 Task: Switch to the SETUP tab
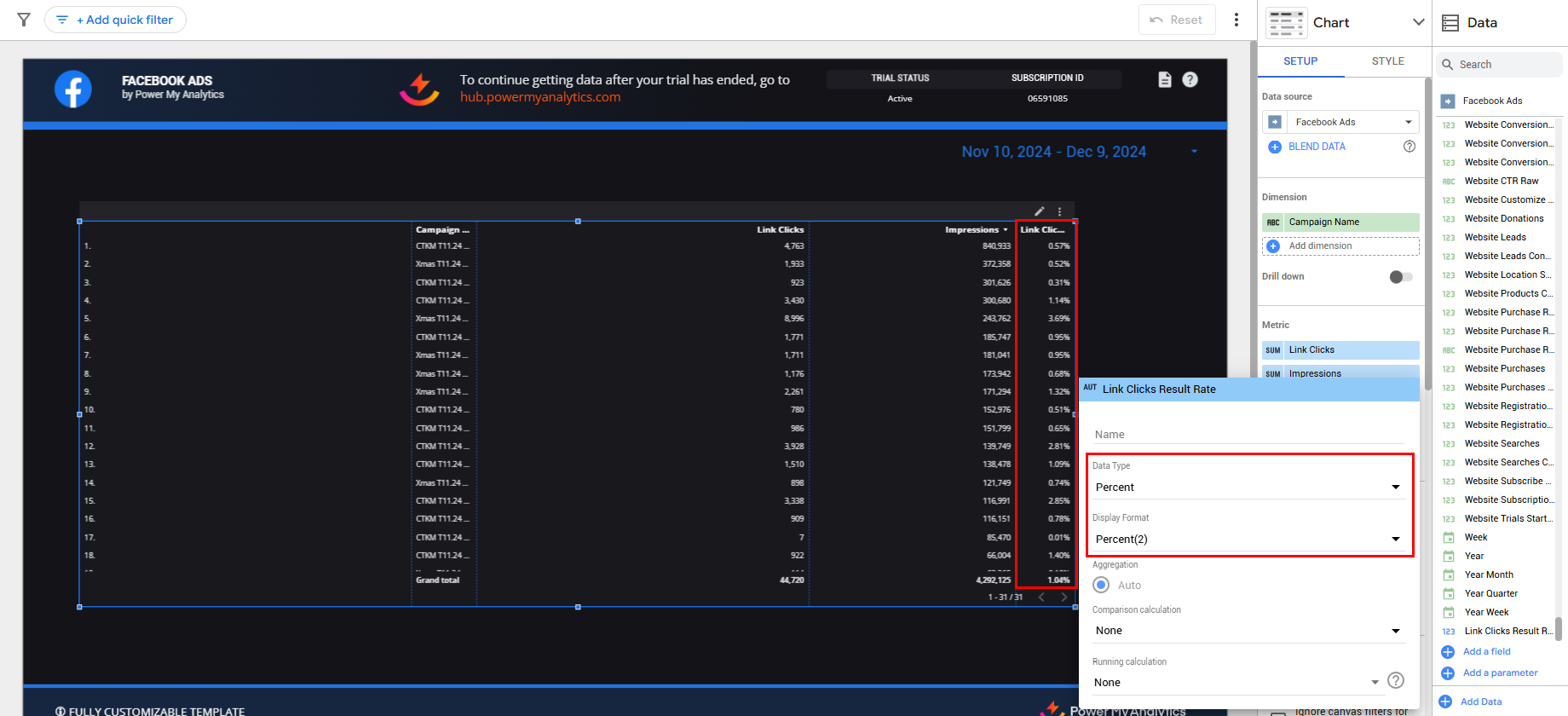[x=1300, y=61]
